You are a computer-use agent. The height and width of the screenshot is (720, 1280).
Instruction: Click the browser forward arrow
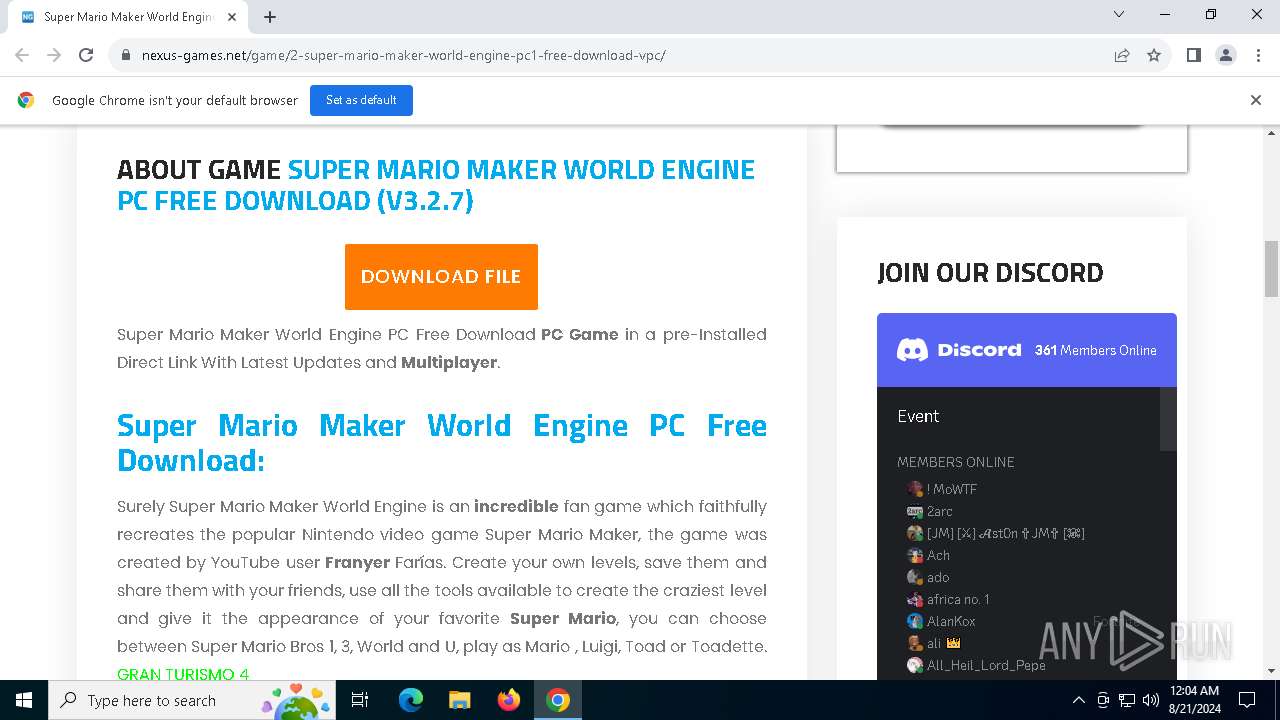point(54,55)
